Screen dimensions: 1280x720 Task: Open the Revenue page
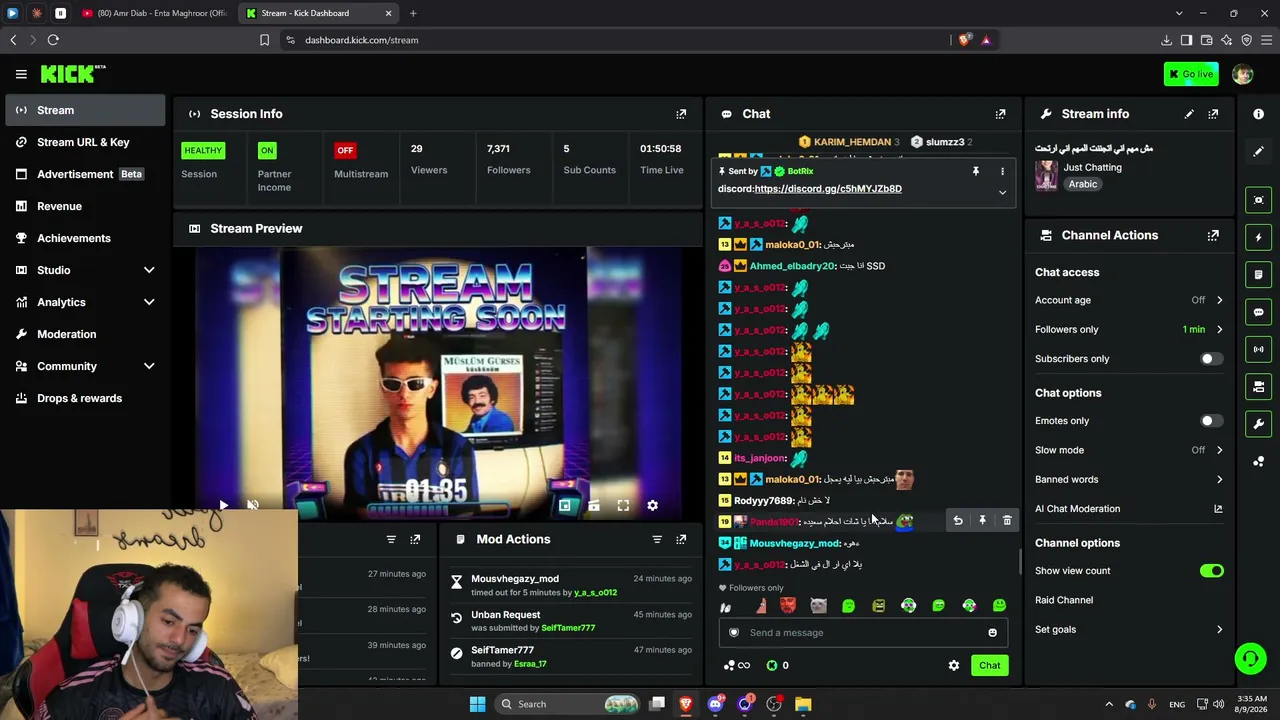click(85, 206)
